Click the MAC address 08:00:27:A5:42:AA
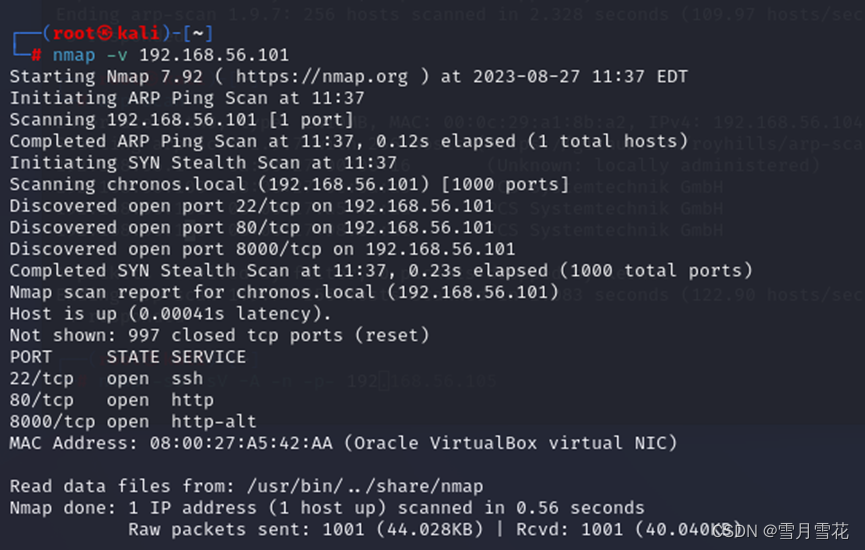The width and height of the screenshot is (865, 550). point(241,444)
